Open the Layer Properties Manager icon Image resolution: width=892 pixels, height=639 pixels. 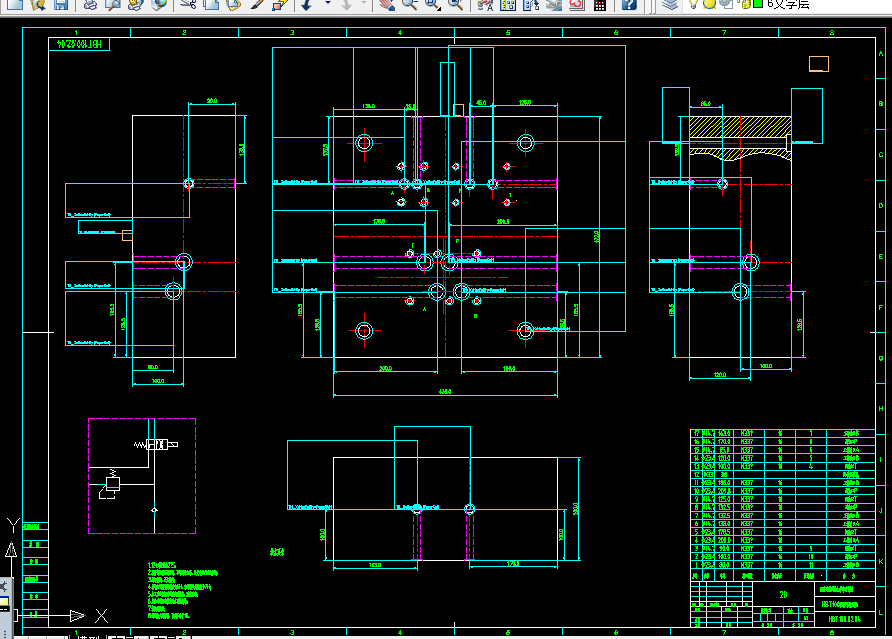(670, 5)
